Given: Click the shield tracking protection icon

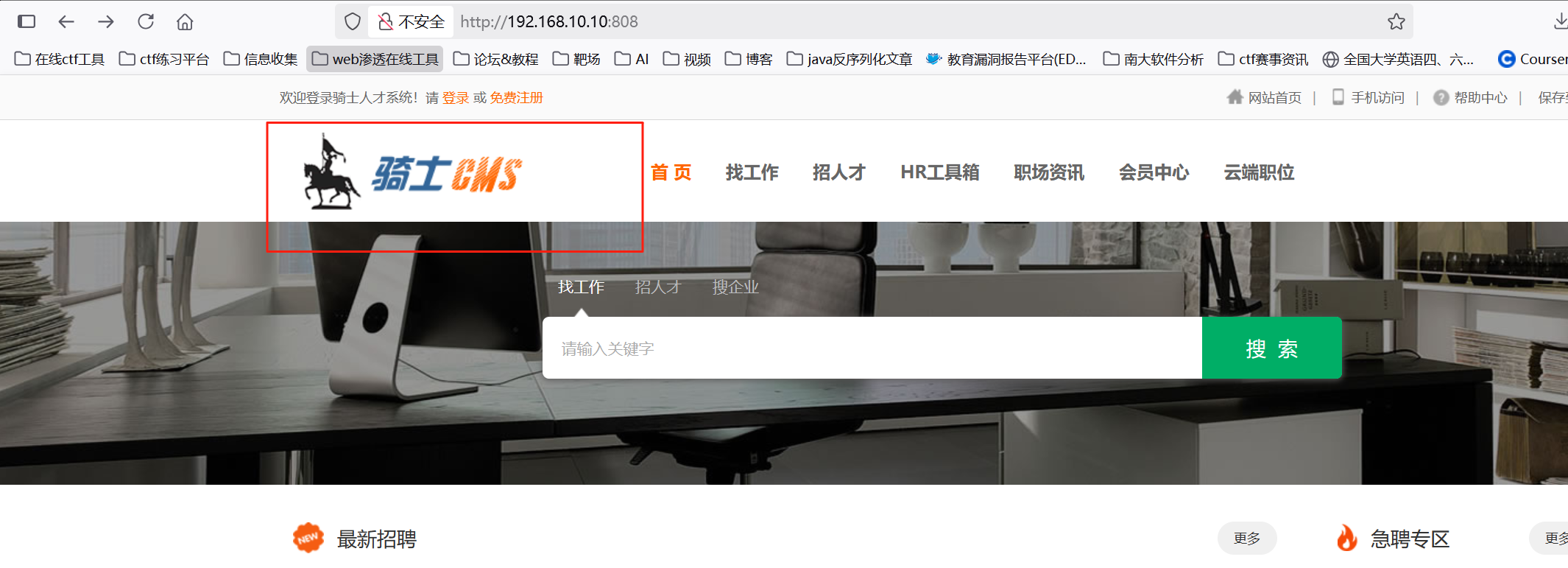Looking at the screenshot, I should point(353,21).
